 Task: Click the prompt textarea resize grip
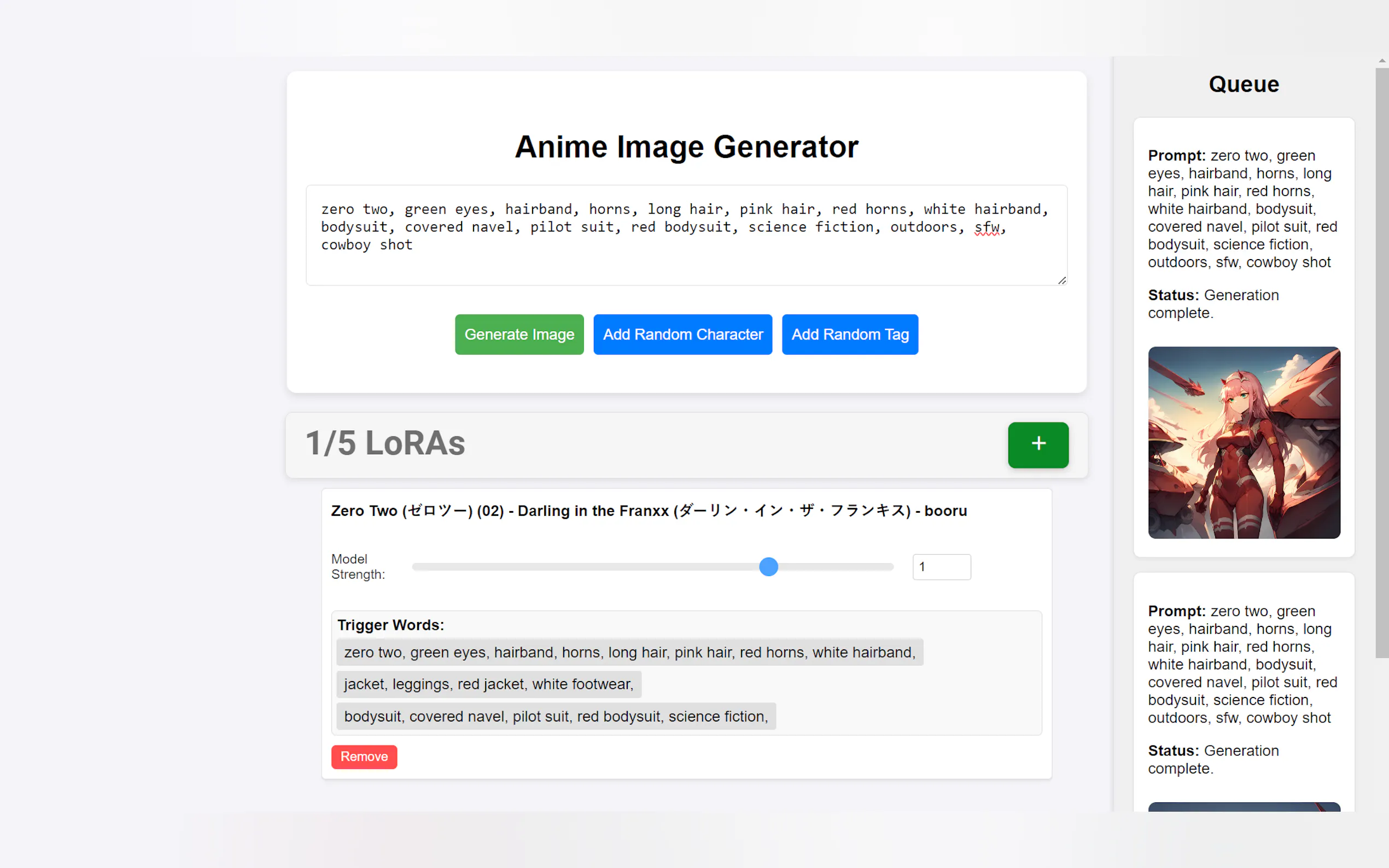(x=1061, y=280)
